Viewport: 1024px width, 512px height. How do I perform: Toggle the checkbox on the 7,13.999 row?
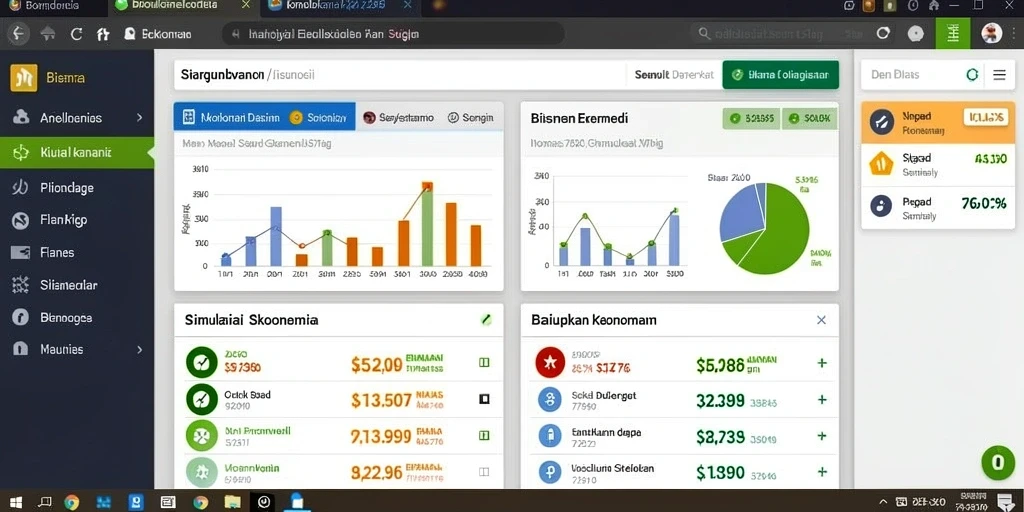coord(484,435)
